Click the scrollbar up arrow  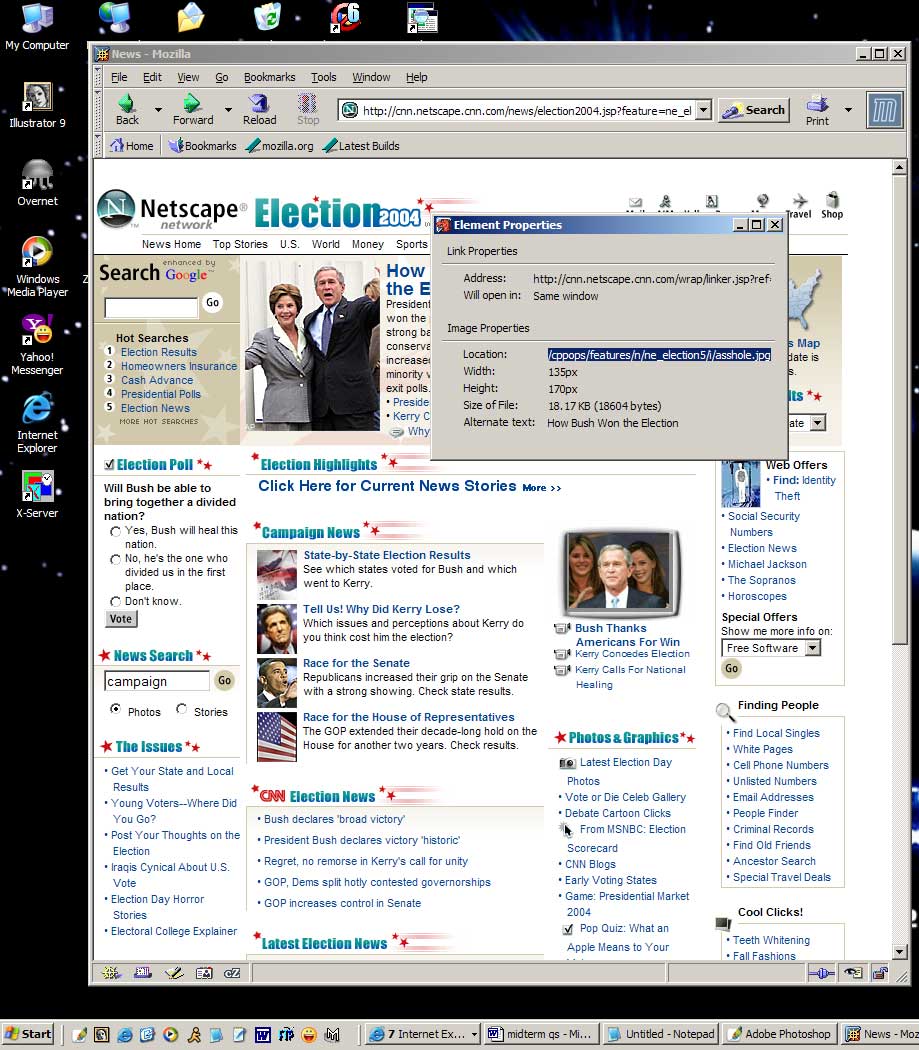click(900, 167)
